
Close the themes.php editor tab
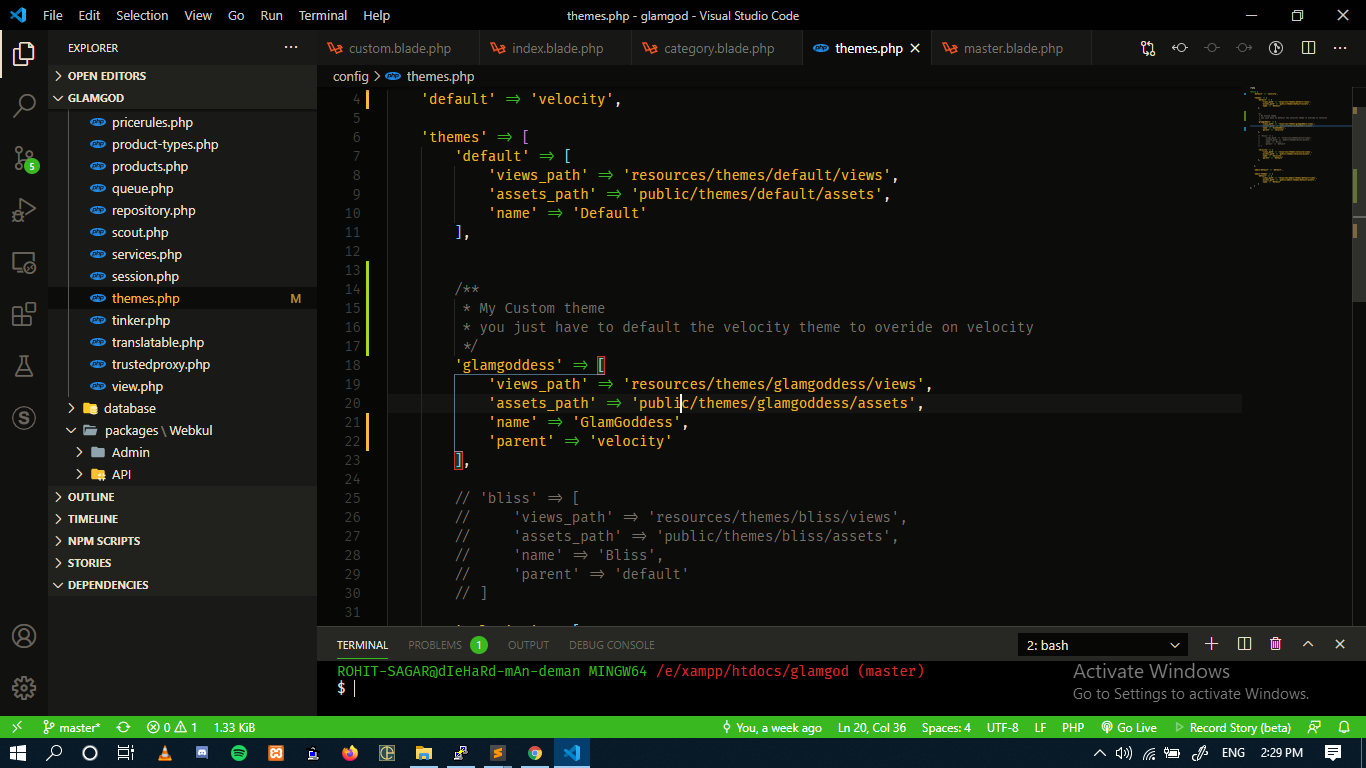(914, 48)
